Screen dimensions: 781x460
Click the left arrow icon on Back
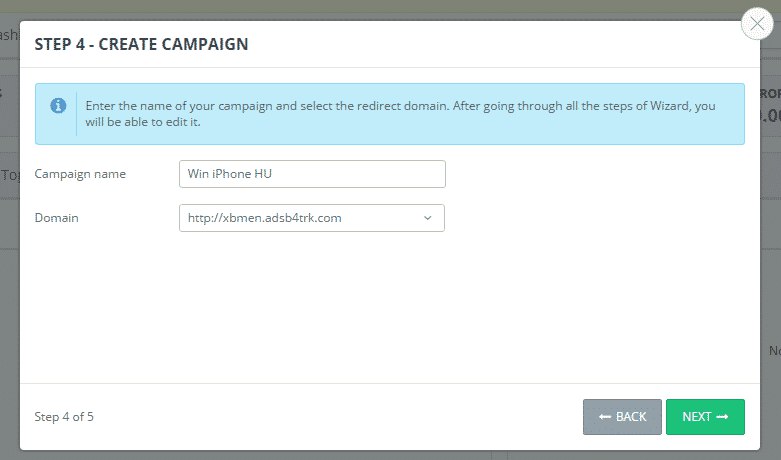pos(605,417)
